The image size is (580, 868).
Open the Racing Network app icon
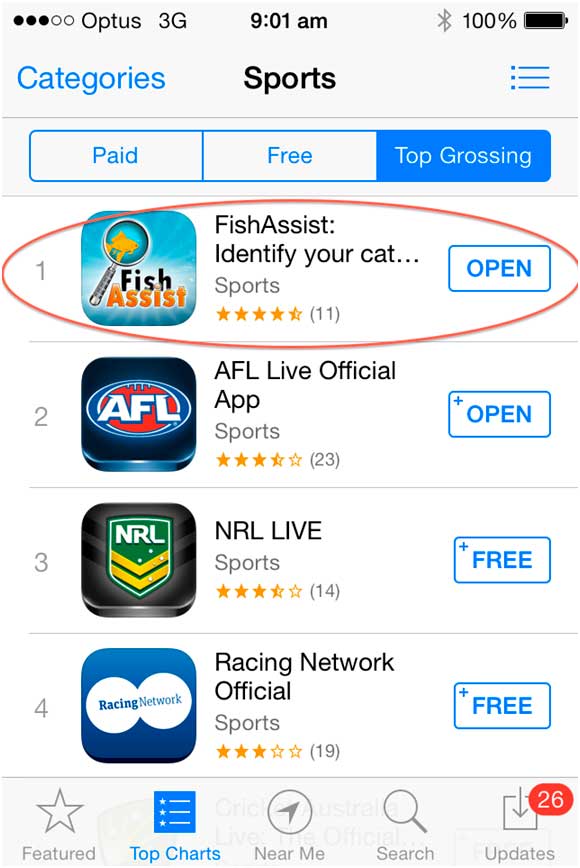138,705
